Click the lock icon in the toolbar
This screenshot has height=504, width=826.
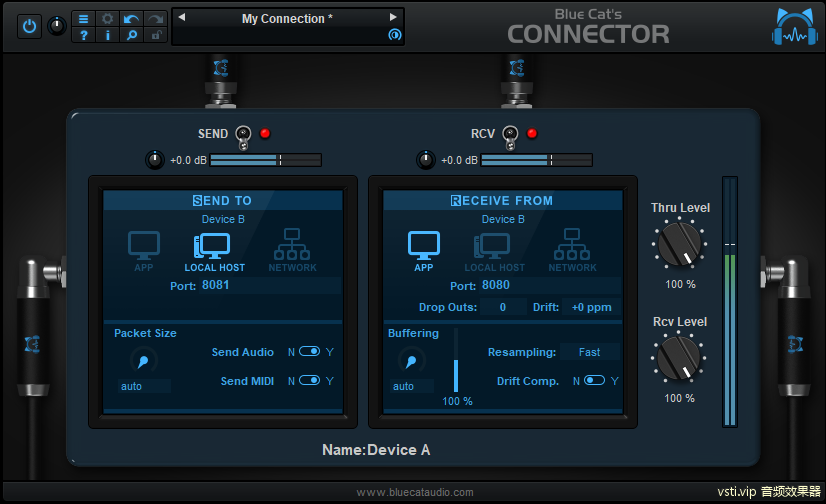[x=155, y=35]
